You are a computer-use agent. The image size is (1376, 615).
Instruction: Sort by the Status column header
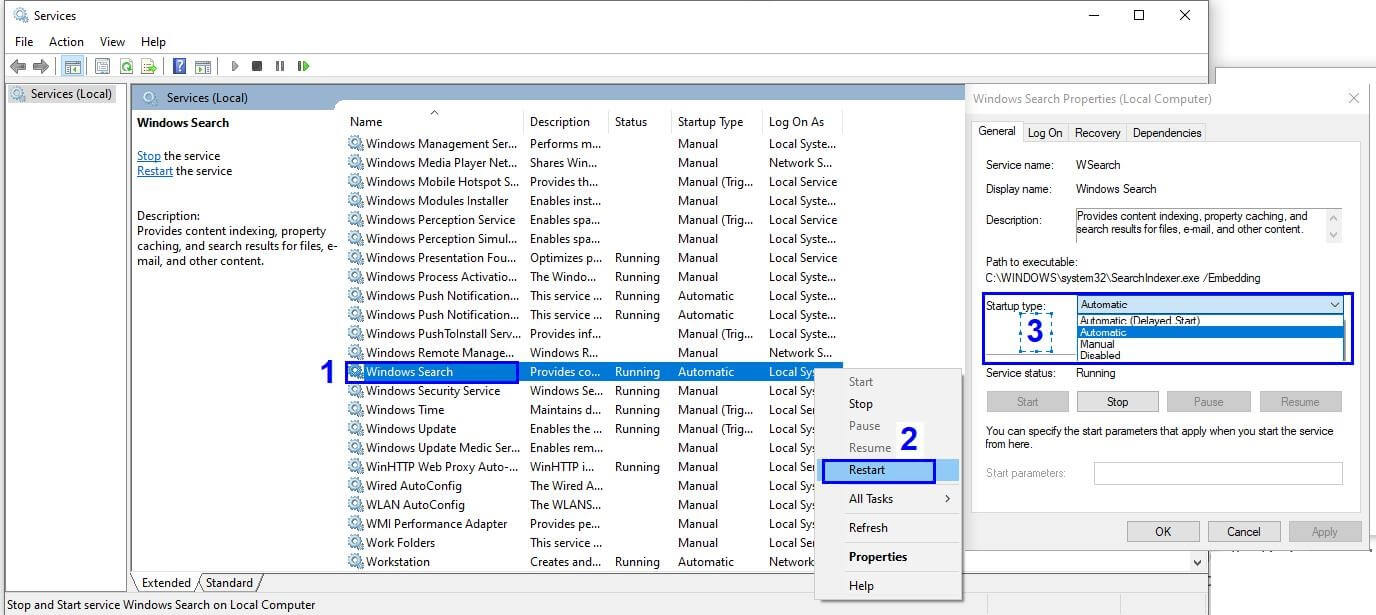click(x=640, y=122)
